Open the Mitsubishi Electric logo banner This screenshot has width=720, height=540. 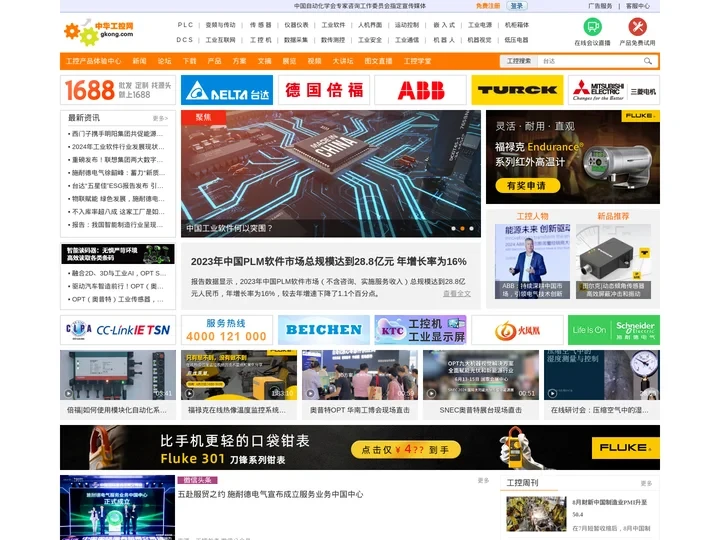click(614, 90)
